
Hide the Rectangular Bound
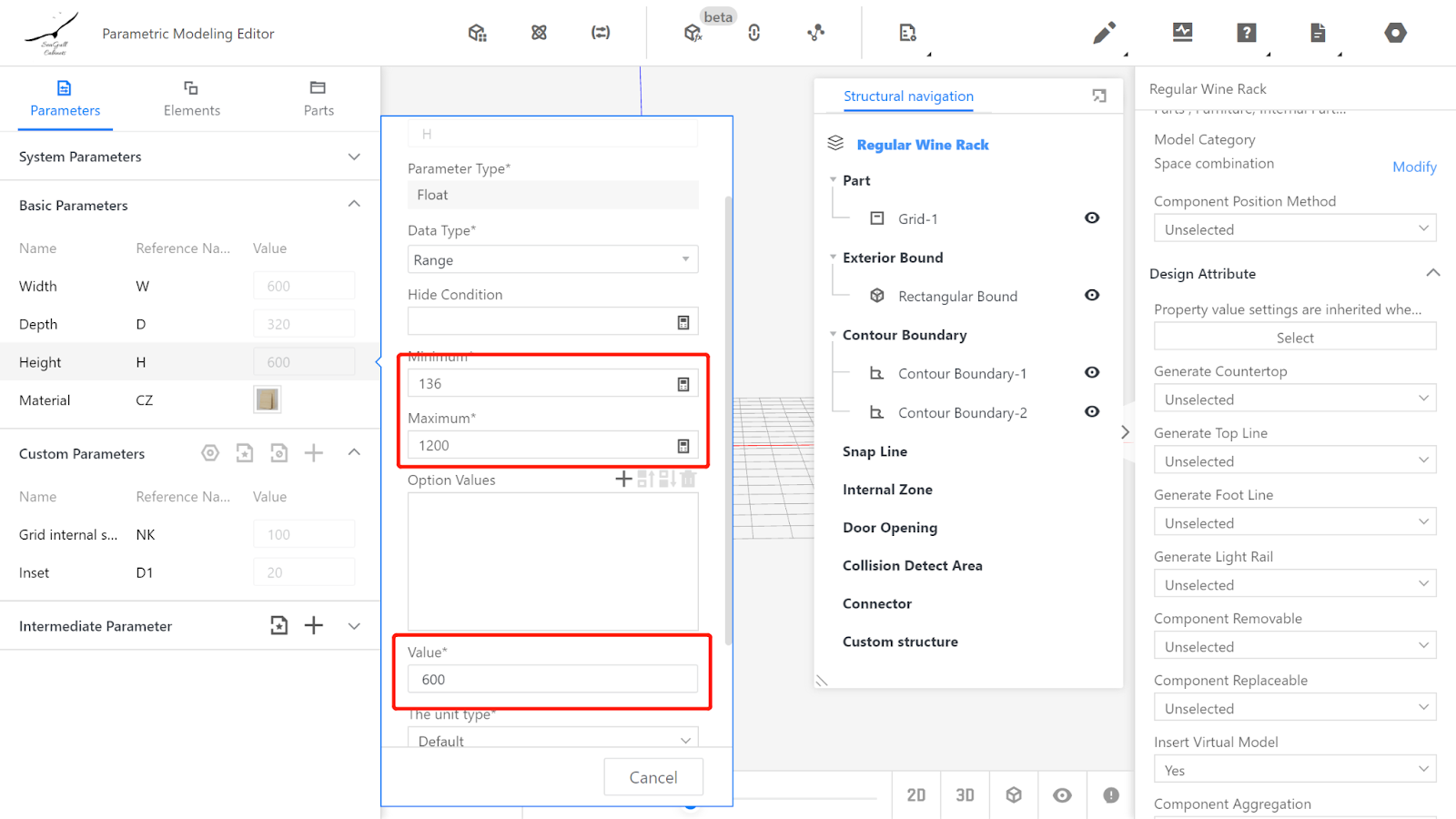[x=1092, y=296]
